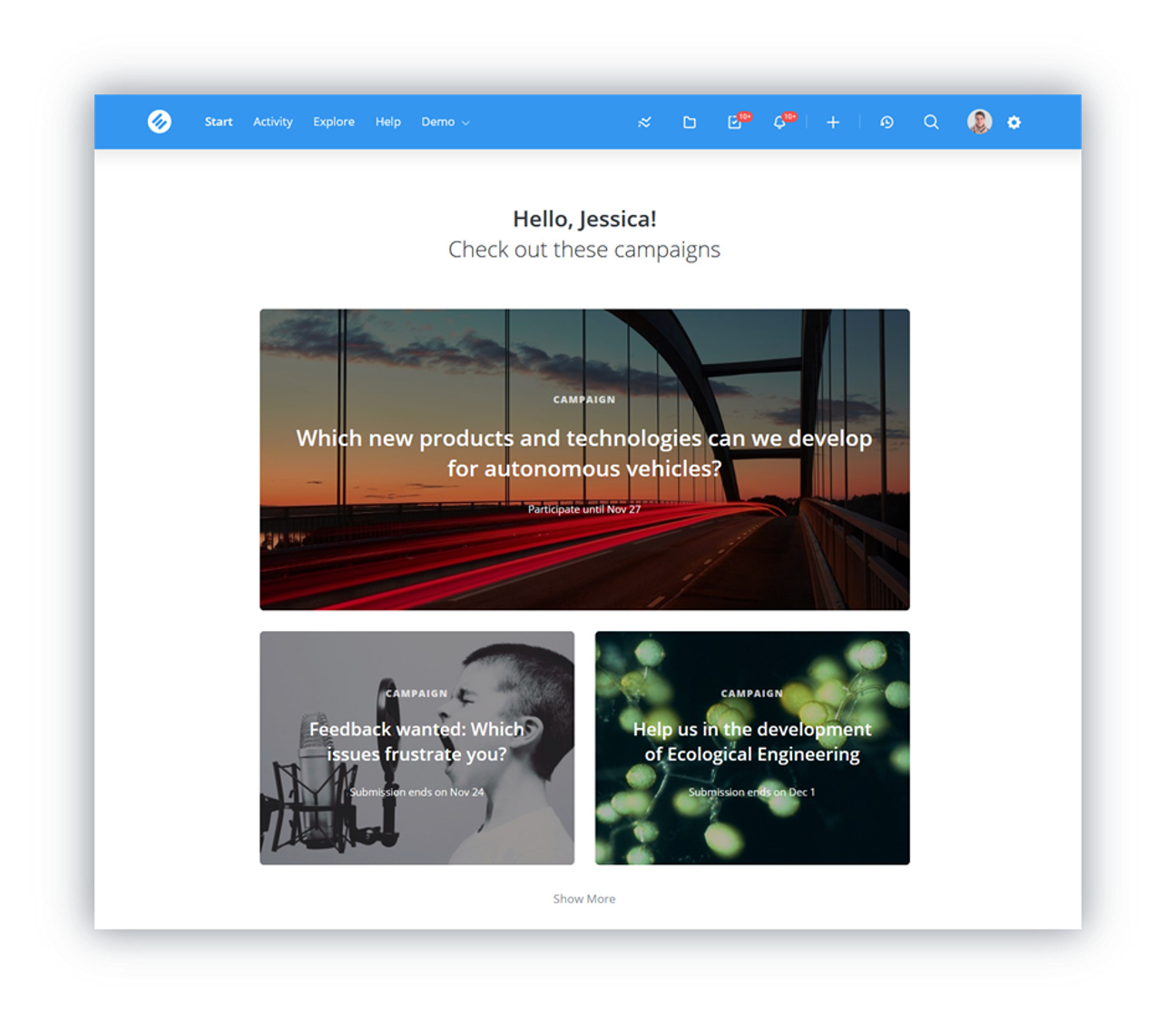The image size is (1176, 1024).
Task: Select the Start menu item
Action: pos(219,122)
